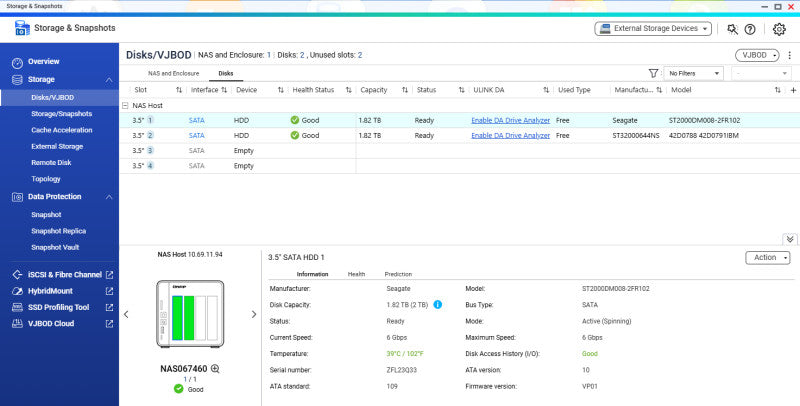Click SATA interface link for slot 1
This screenshot has width=800, height=406.
pyautogui.click(x=196, y=120)
